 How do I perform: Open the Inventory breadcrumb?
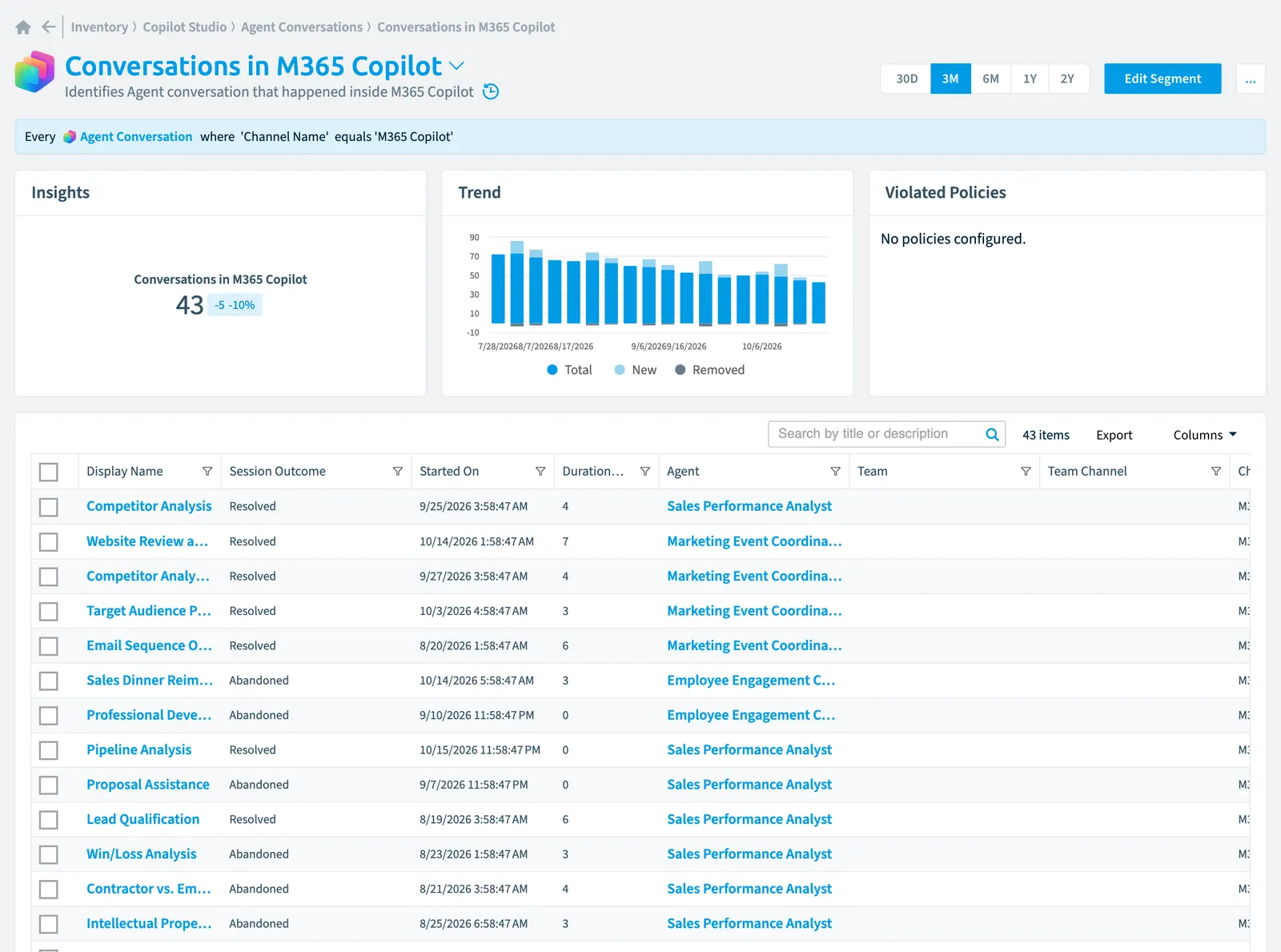[x=99, y=27]
